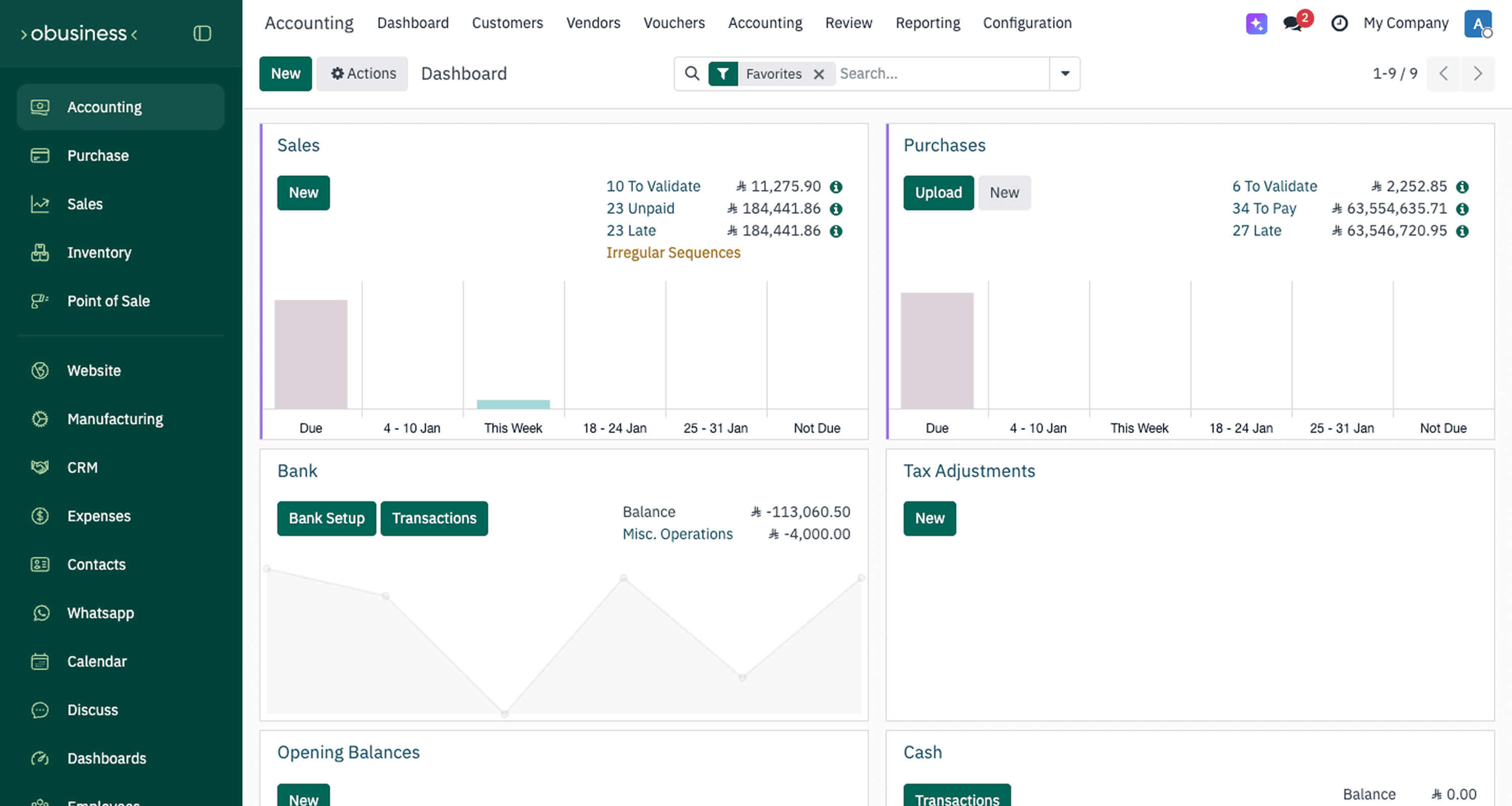View info for the 23 Late sales amount
The image size is (1512, 806).
click(x=836, y=231)
